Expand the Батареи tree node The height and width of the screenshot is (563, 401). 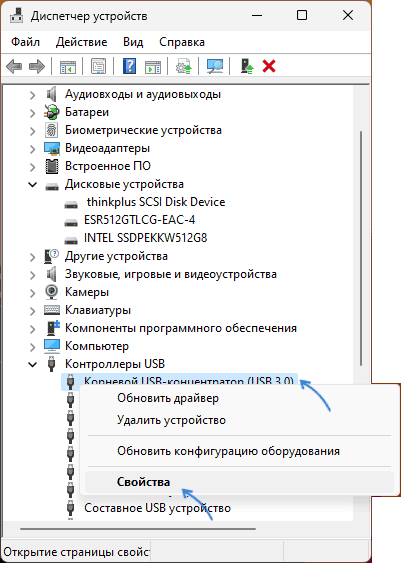pos(33,113)
